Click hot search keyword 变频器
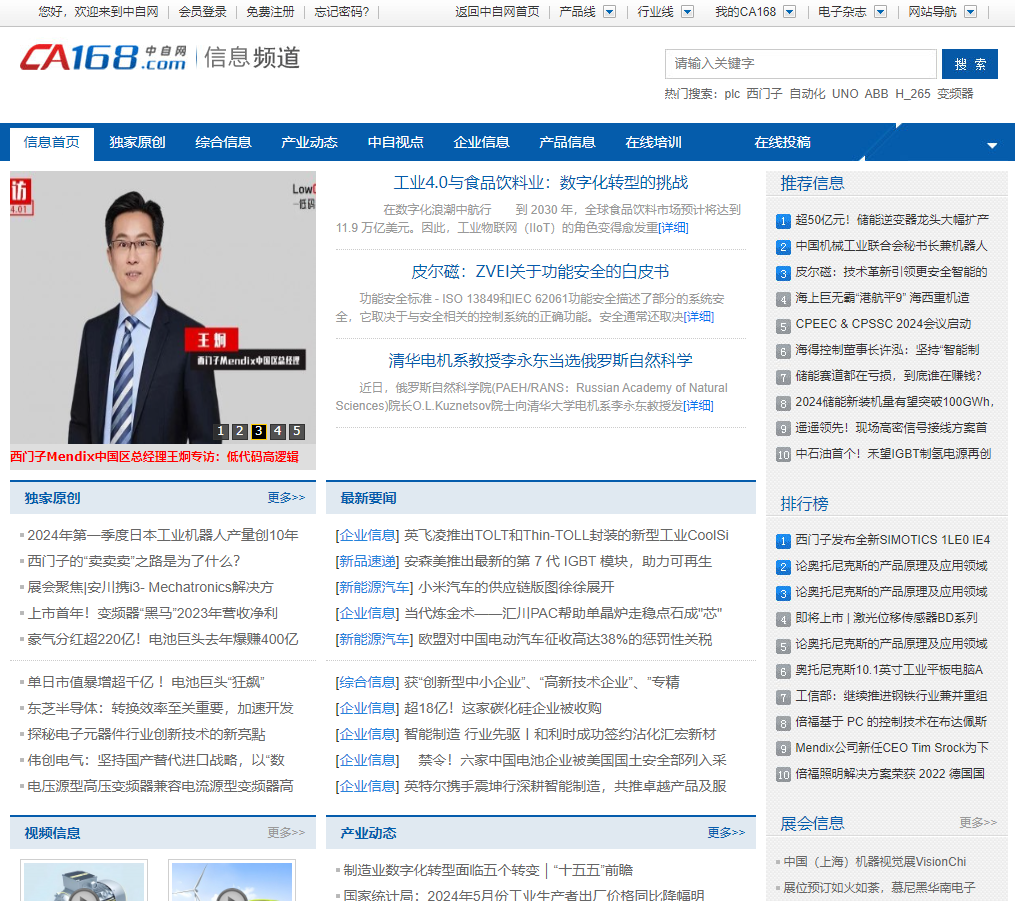 955,94
